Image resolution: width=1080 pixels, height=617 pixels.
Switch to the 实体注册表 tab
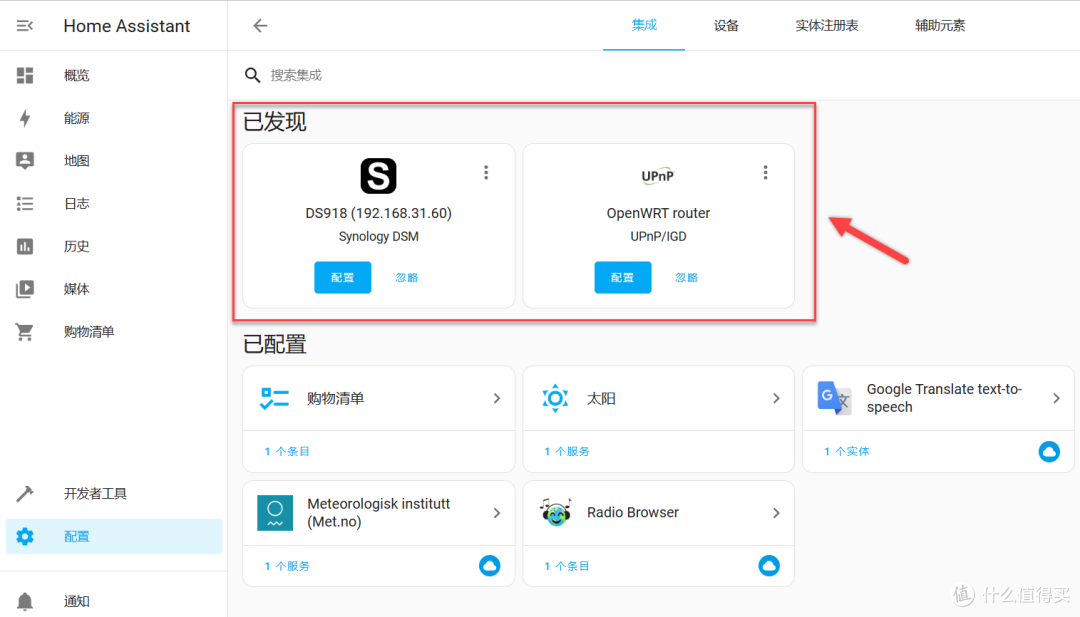click(827, 25)
